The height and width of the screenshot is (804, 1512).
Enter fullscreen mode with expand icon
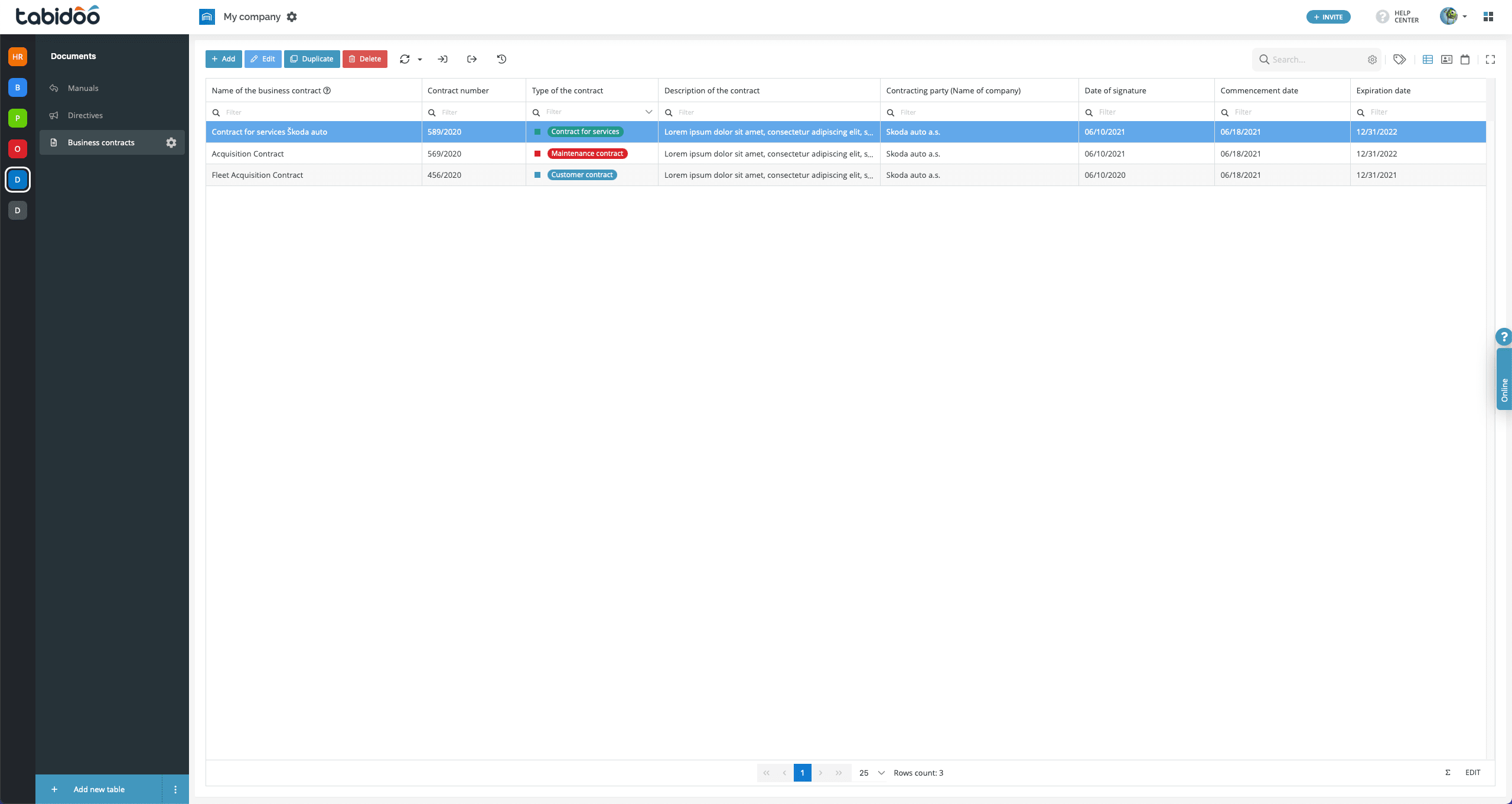click(1490, 59)
